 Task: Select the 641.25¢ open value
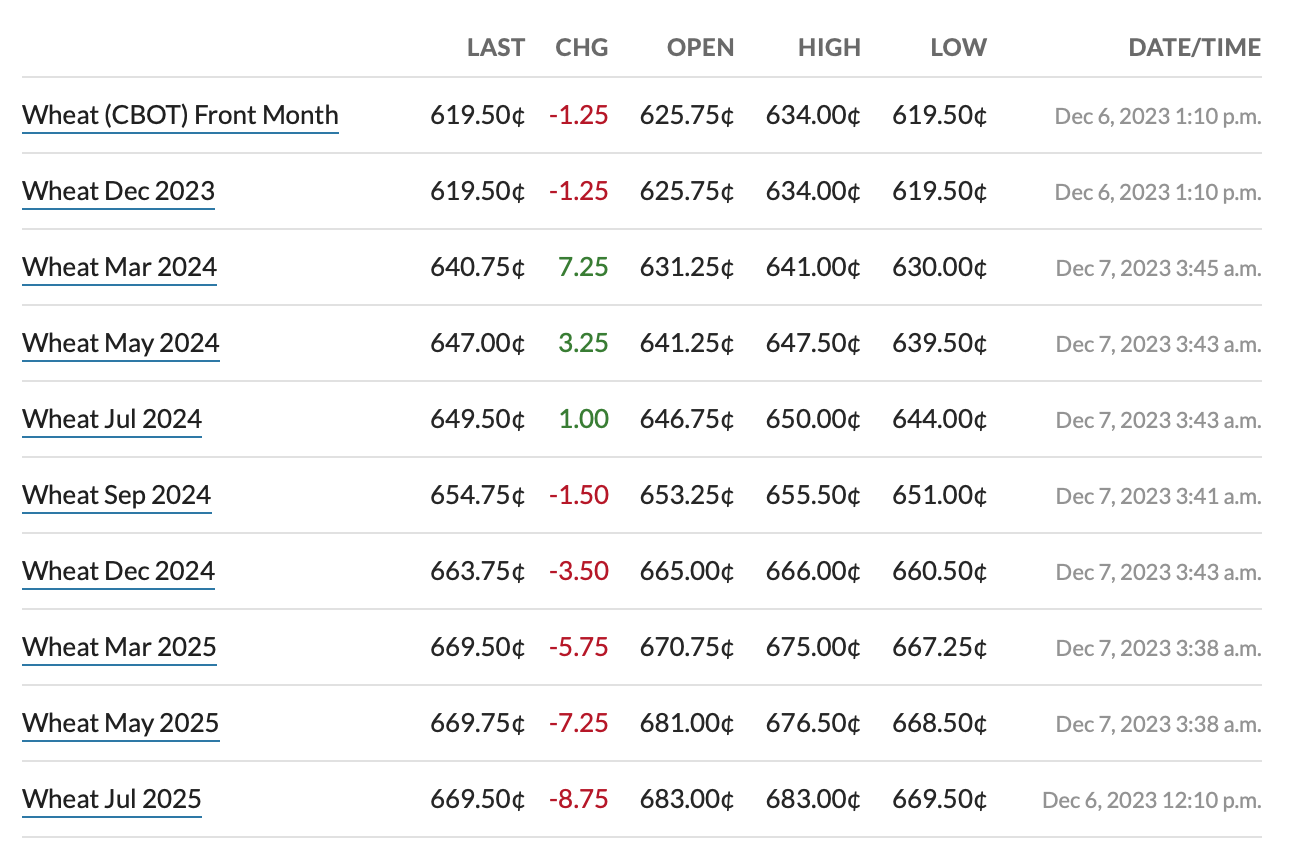687,344
